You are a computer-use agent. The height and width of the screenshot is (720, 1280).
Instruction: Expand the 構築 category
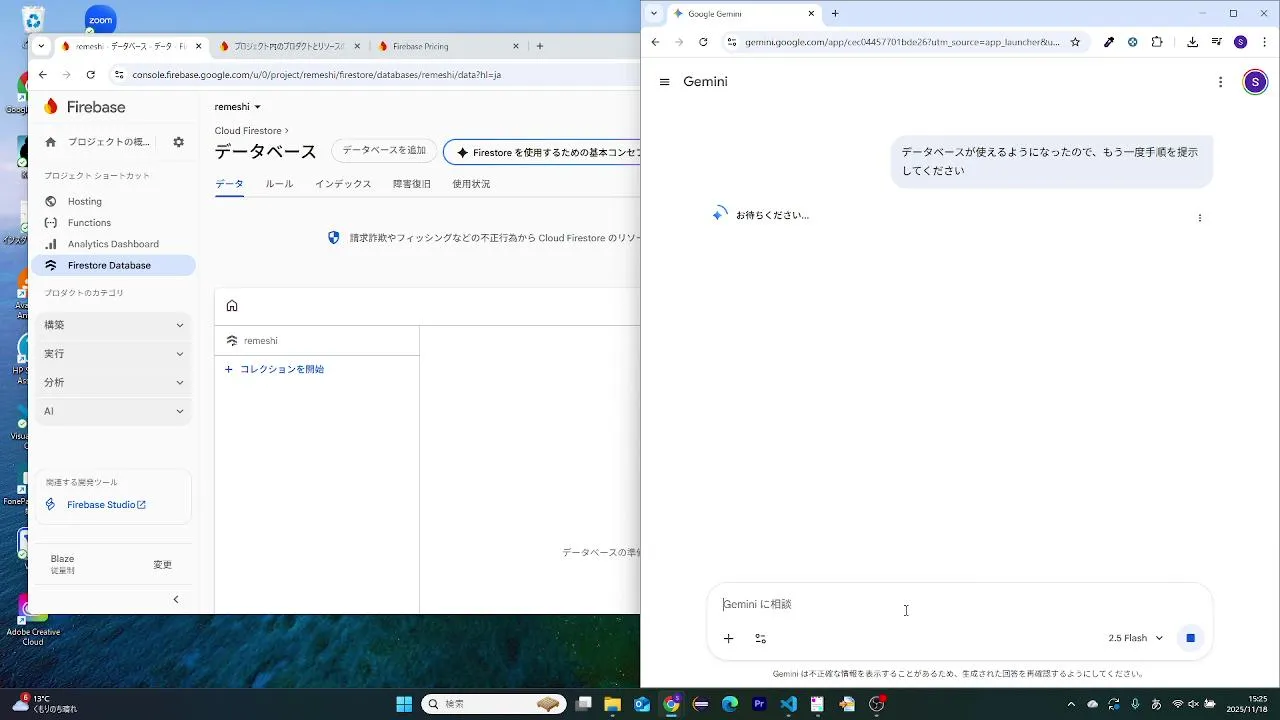(x=114, y=325)
